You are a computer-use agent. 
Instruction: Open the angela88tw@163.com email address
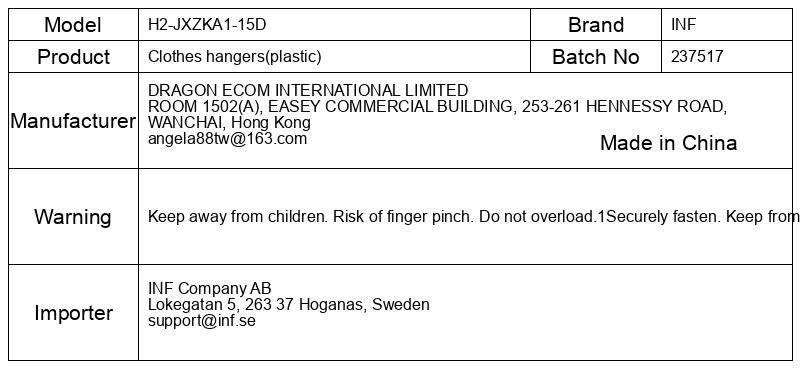(228, 139)
